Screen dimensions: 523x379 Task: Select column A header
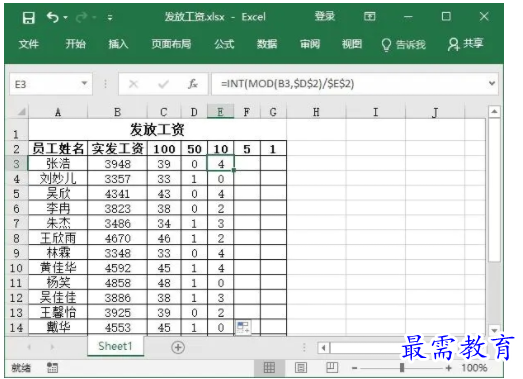tap(58, 112)
